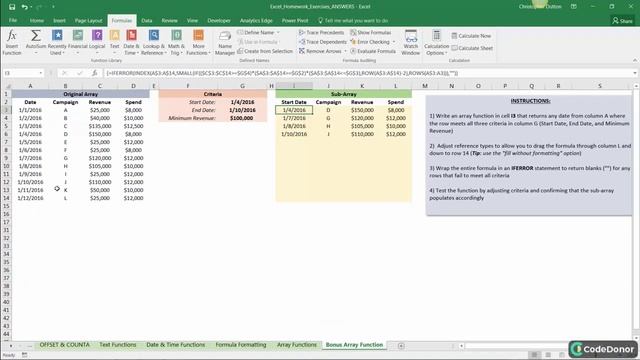This screenshot has height=360, width=640.
Task: Open Math & Trig functions
Action: point(176,42)
